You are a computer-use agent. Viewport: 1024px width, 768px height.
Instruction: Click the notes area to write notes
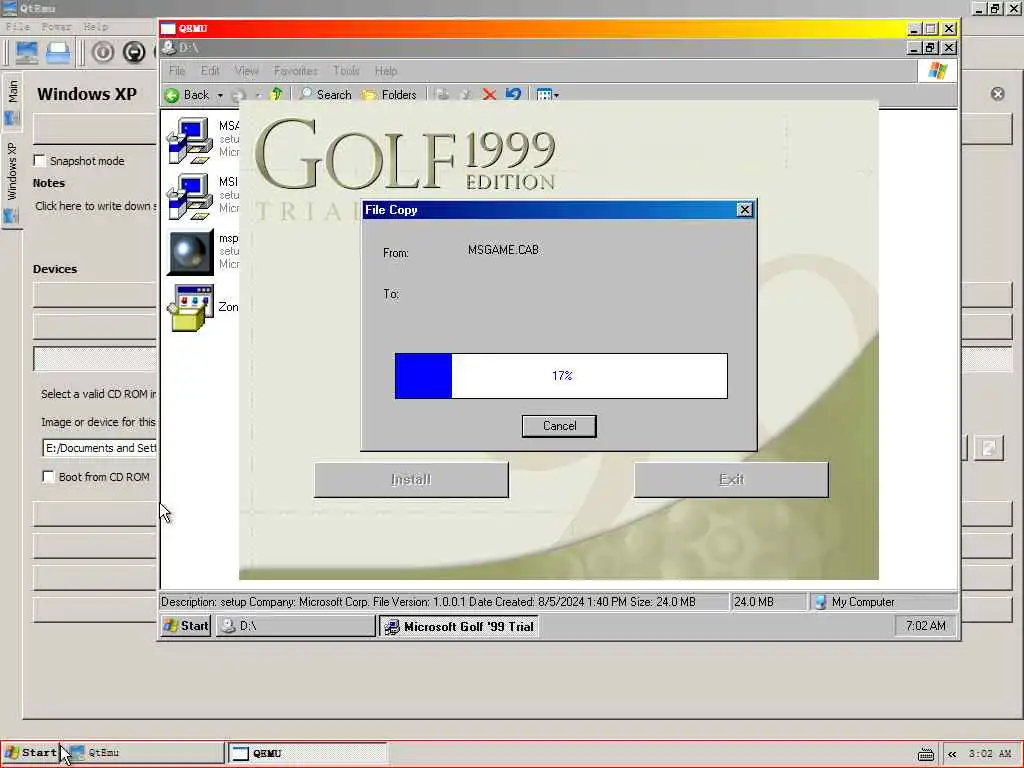(x=96, y=206)
